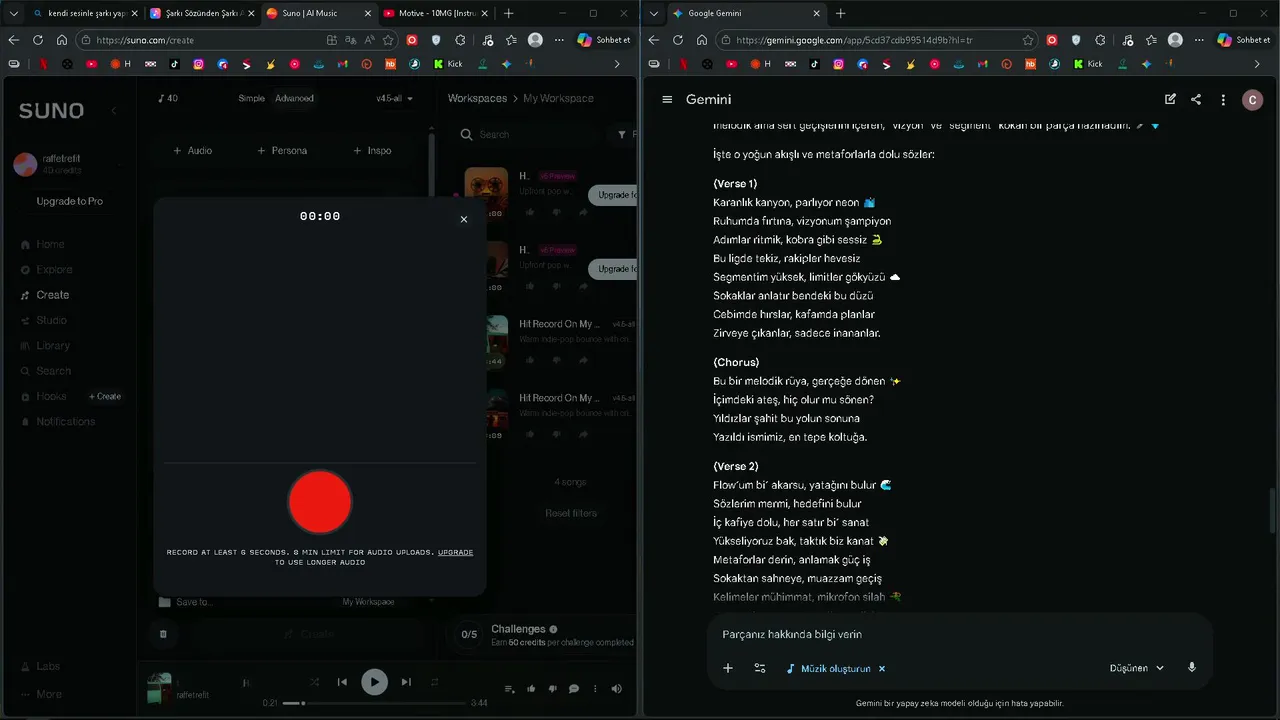Skip to the previous track in the Suno player
This screenshot has width=1280, height=720.
[x=342, y=682]
